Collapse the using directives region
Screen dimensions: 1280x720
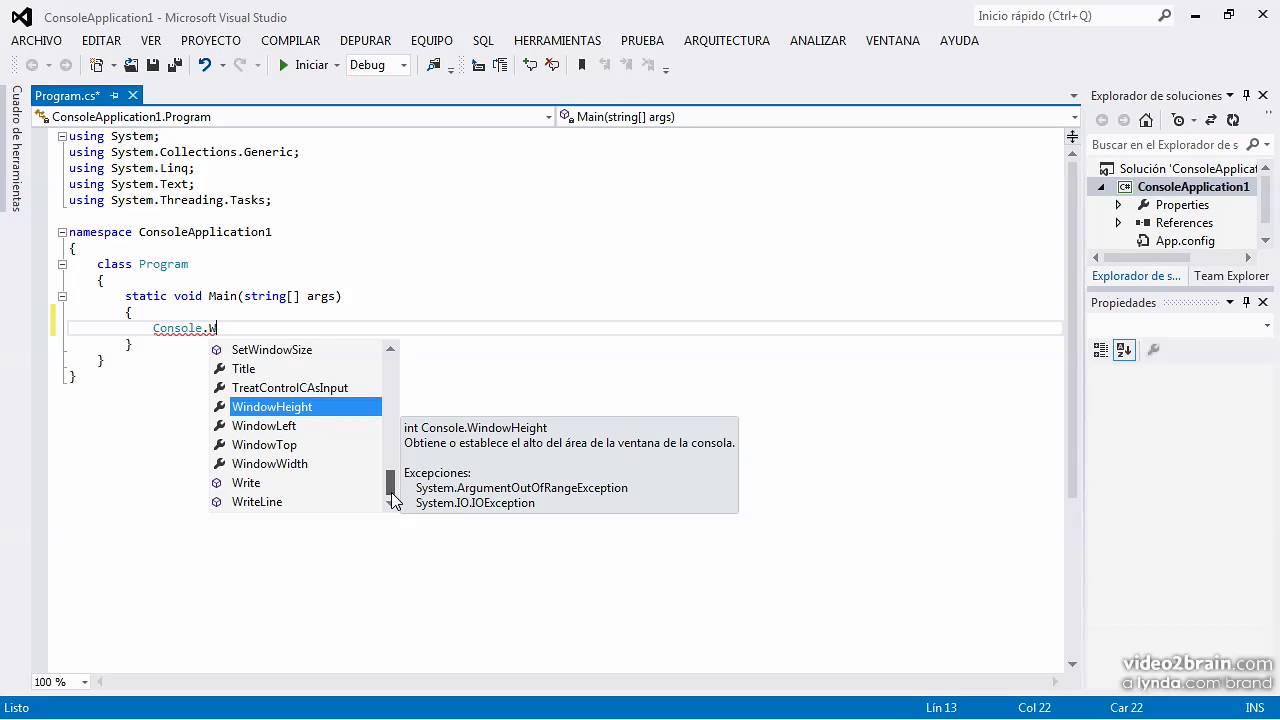(62, 136)
